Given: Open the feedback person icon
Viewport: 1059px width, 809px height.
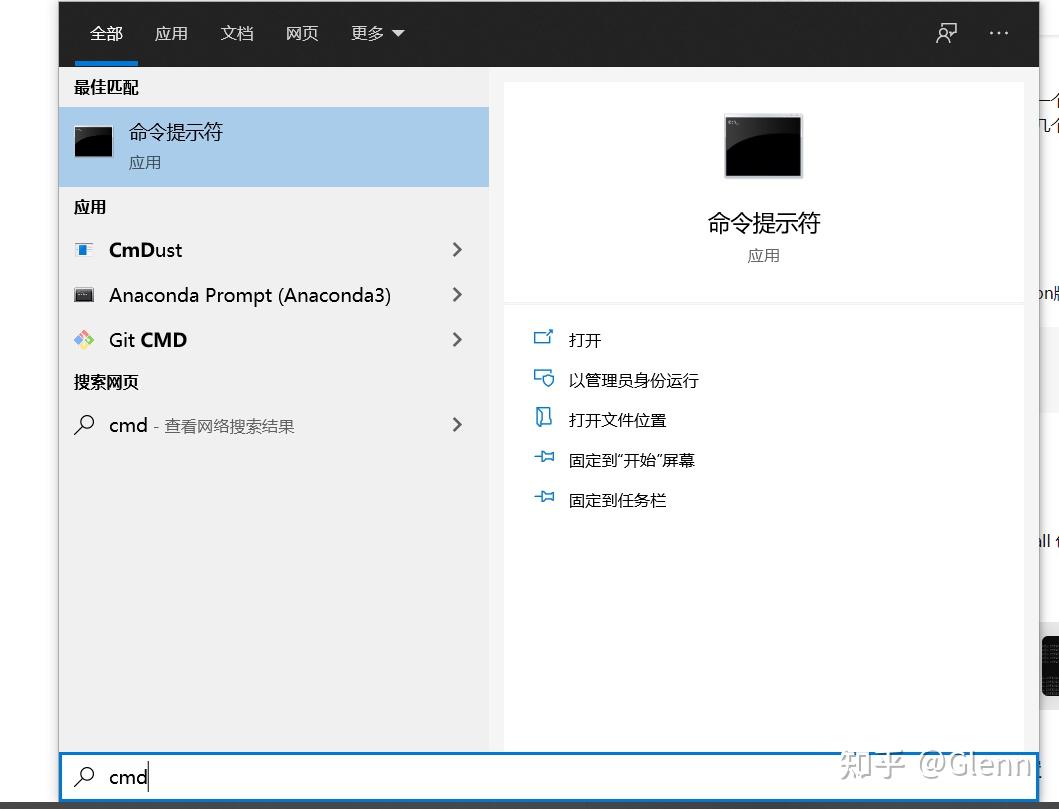Looking at the screenshot, I should (946, 33).
